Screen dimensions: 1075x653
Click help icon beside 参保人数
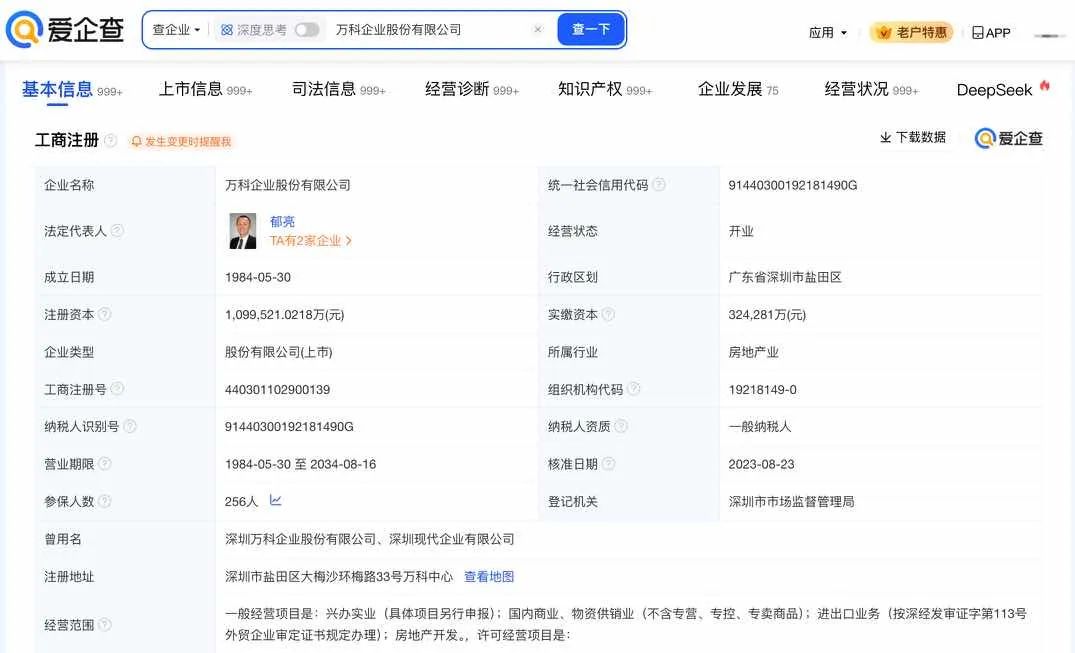tap(104, 501)
